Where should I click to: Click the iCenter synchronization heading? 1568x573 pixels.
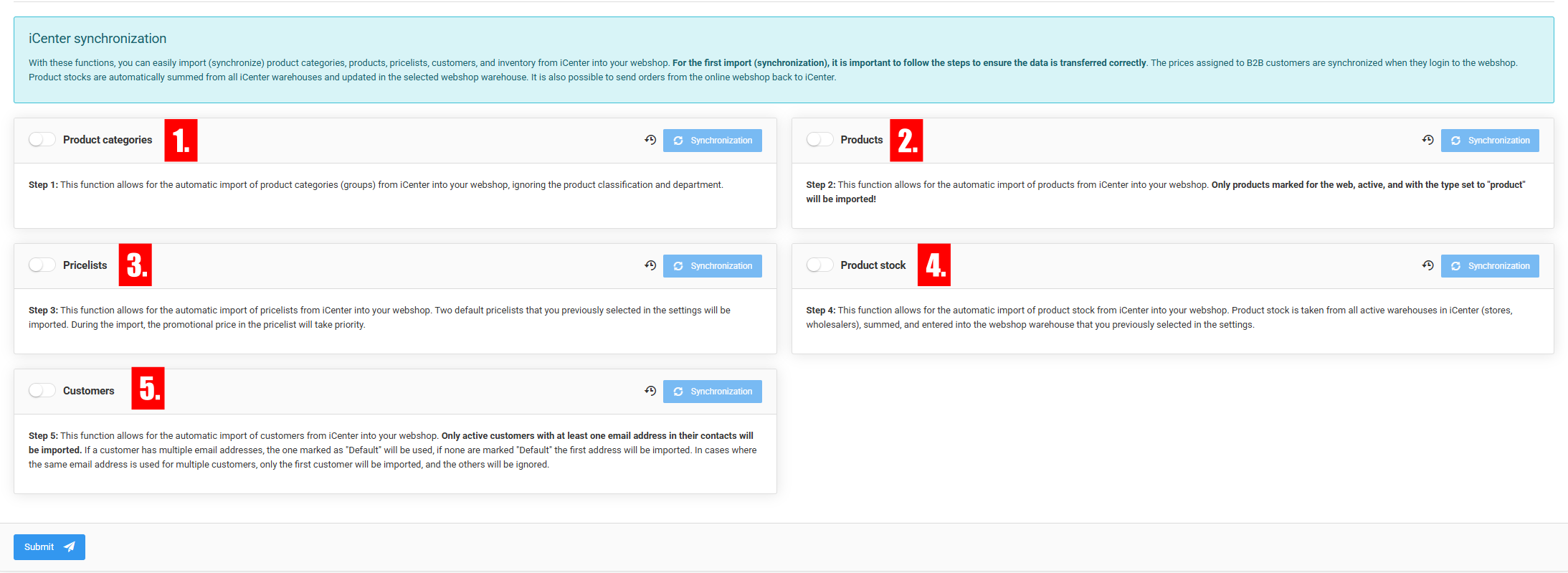click(98, 39)
